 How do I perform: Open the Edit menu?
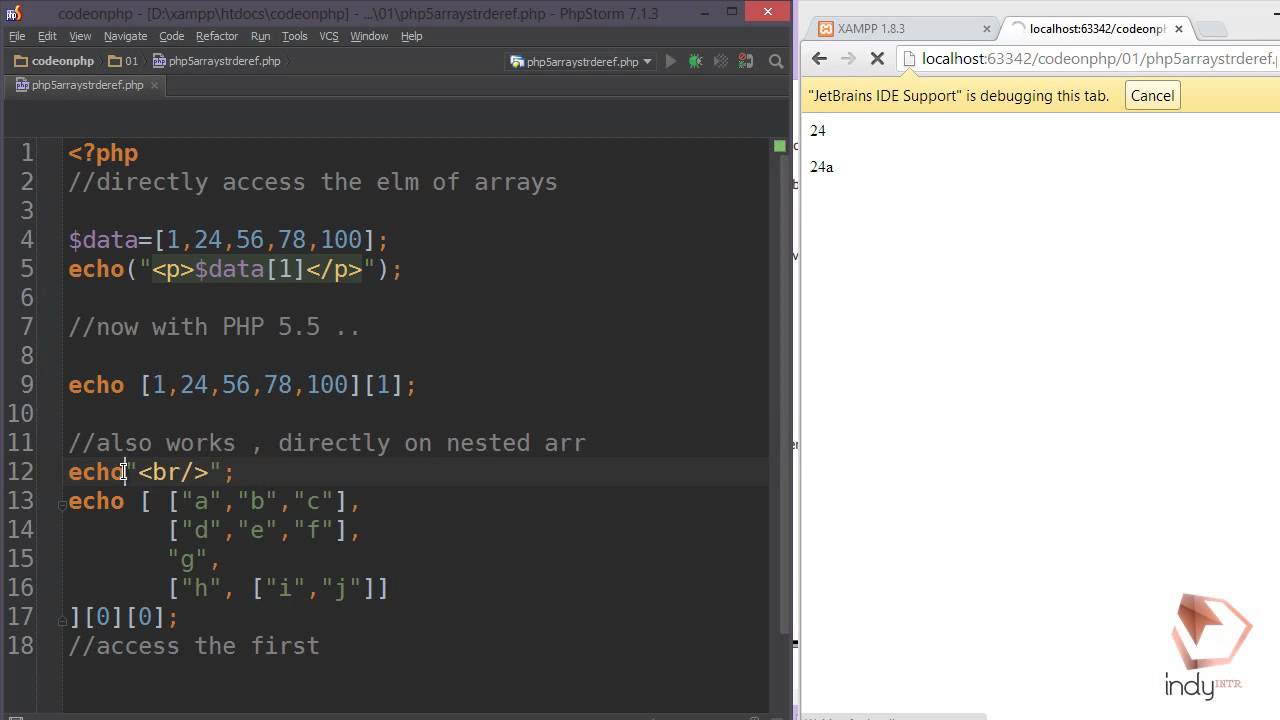coord(47,36)
